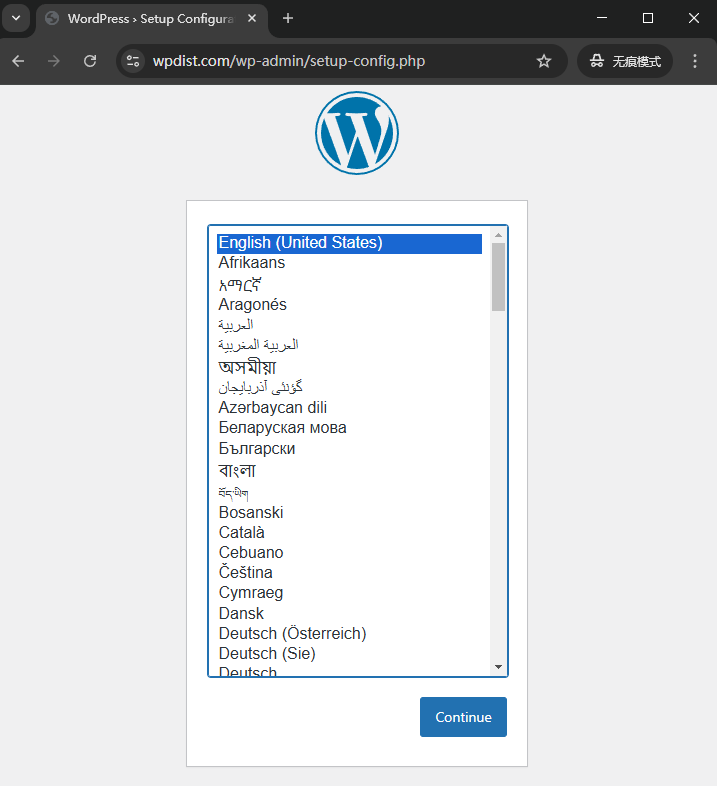Expand the tab search dropdown
This screenshot has height=786, width=717.
pos(15,18)
